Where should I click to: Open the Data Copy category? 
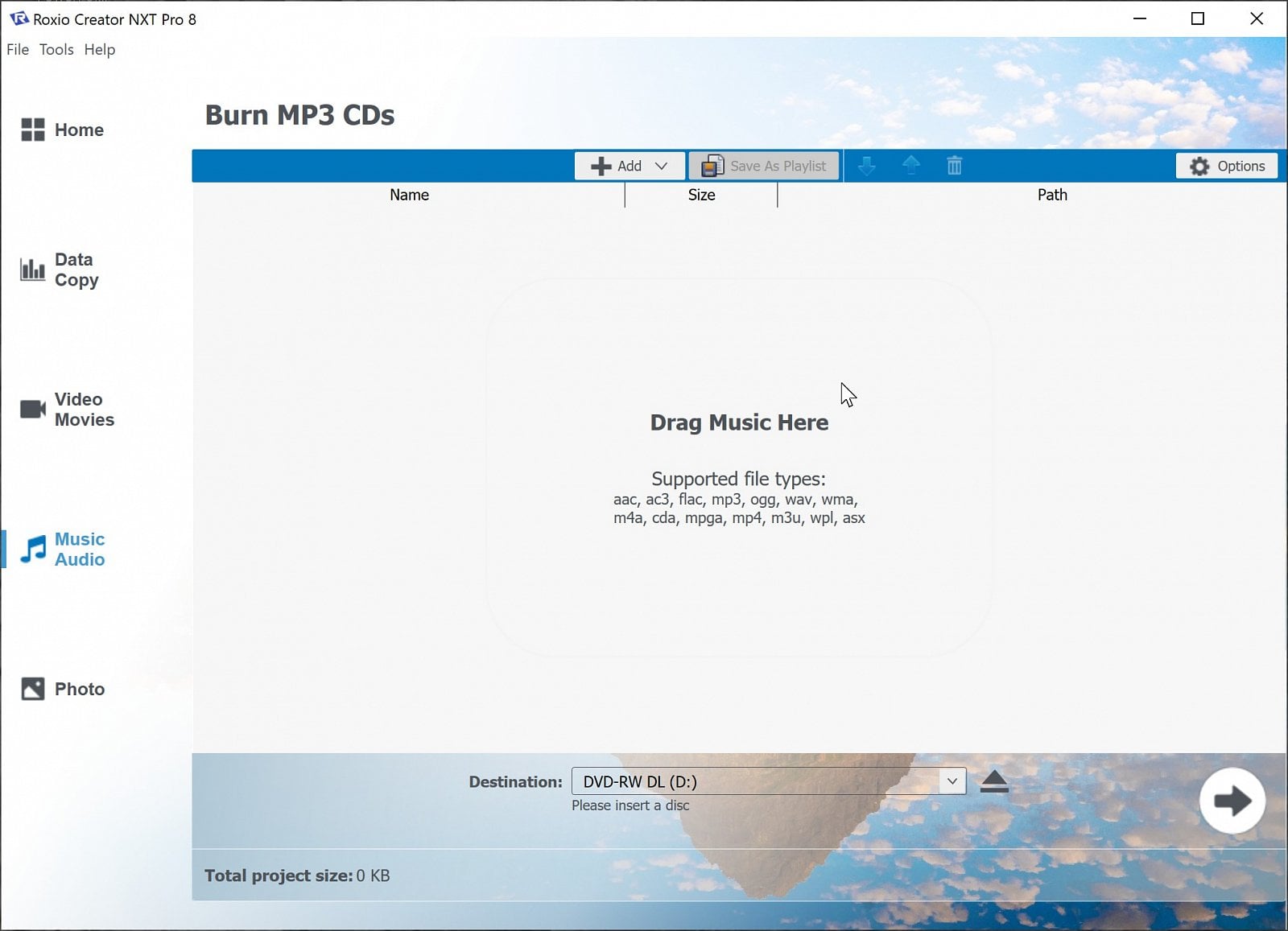click(60, 270)
